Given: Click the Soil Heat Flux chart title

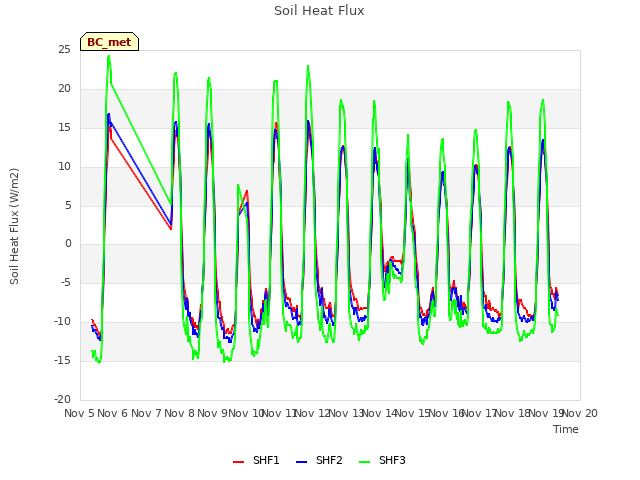Looking at the screenshot, I should point(319,11).
